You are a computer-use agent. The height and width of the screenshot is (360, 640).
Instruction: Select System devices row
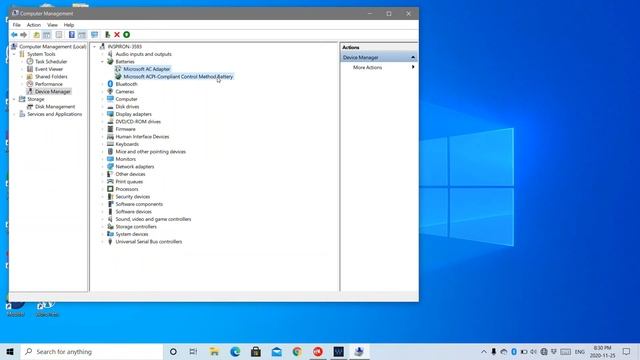click(x=132, y=234)
